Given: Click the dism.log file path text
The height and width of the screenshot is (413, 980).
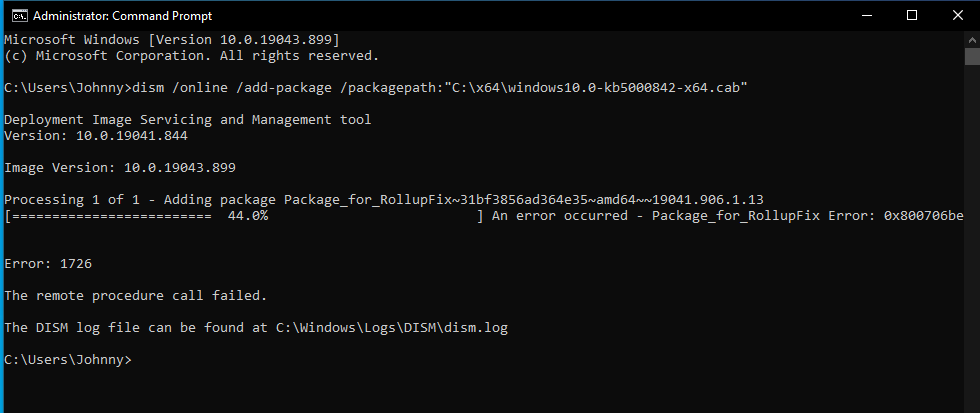Looking at the screenshot, I should 392,327.
